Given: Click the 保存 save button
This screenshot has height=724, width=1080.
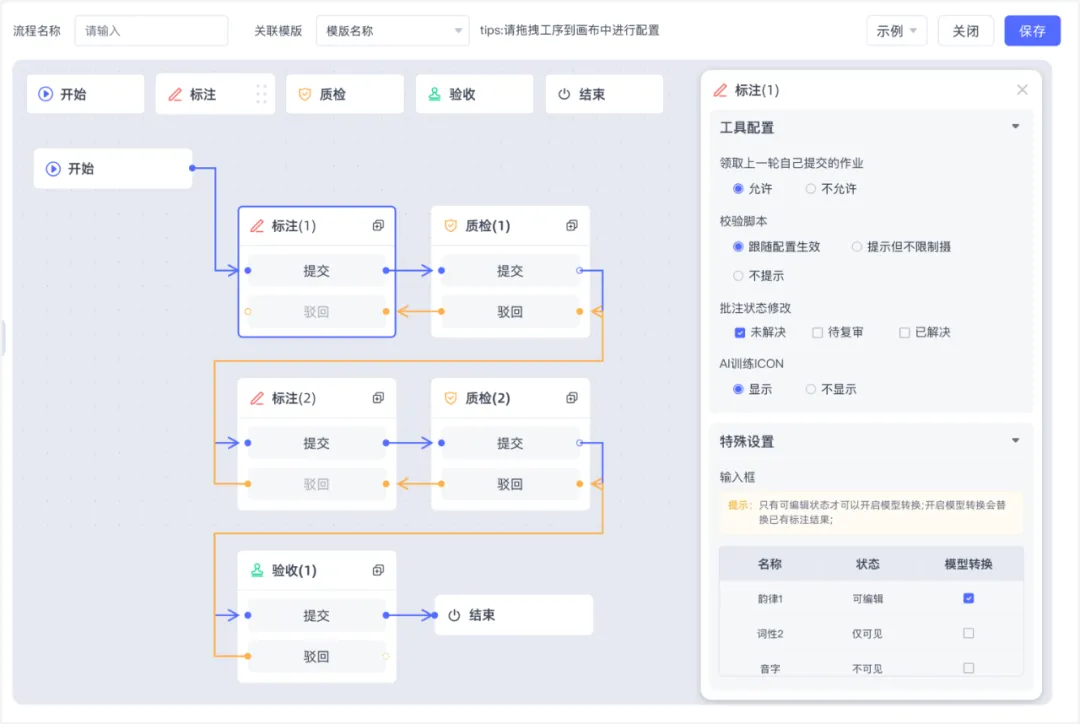Looking at the screenshot, I should click(1032, 30).
